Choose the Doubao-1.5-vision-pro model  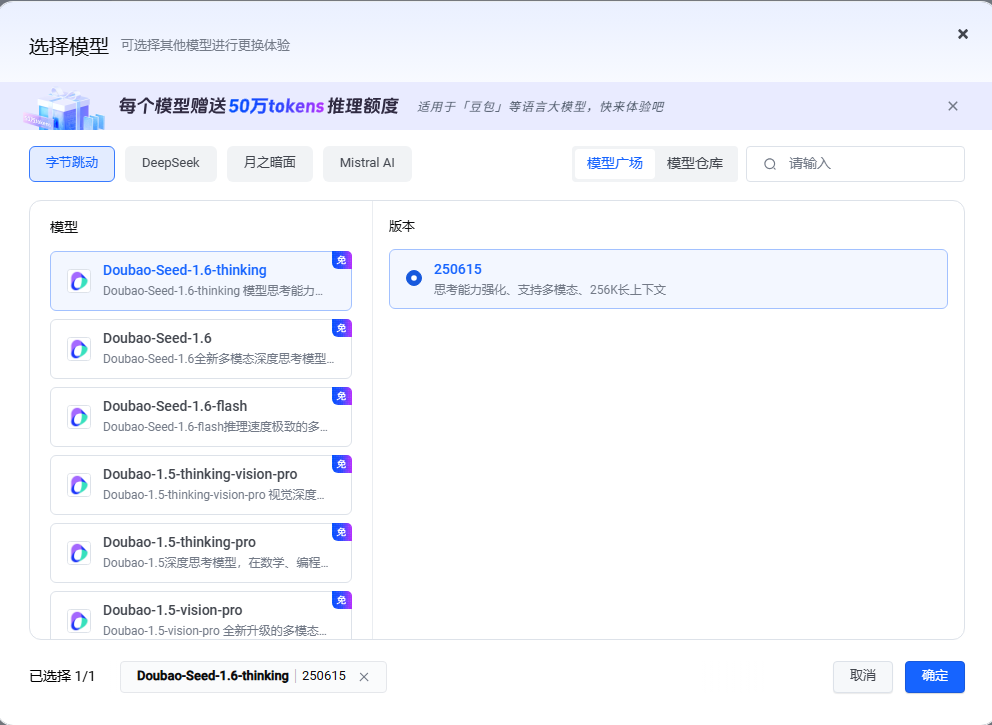201,616
